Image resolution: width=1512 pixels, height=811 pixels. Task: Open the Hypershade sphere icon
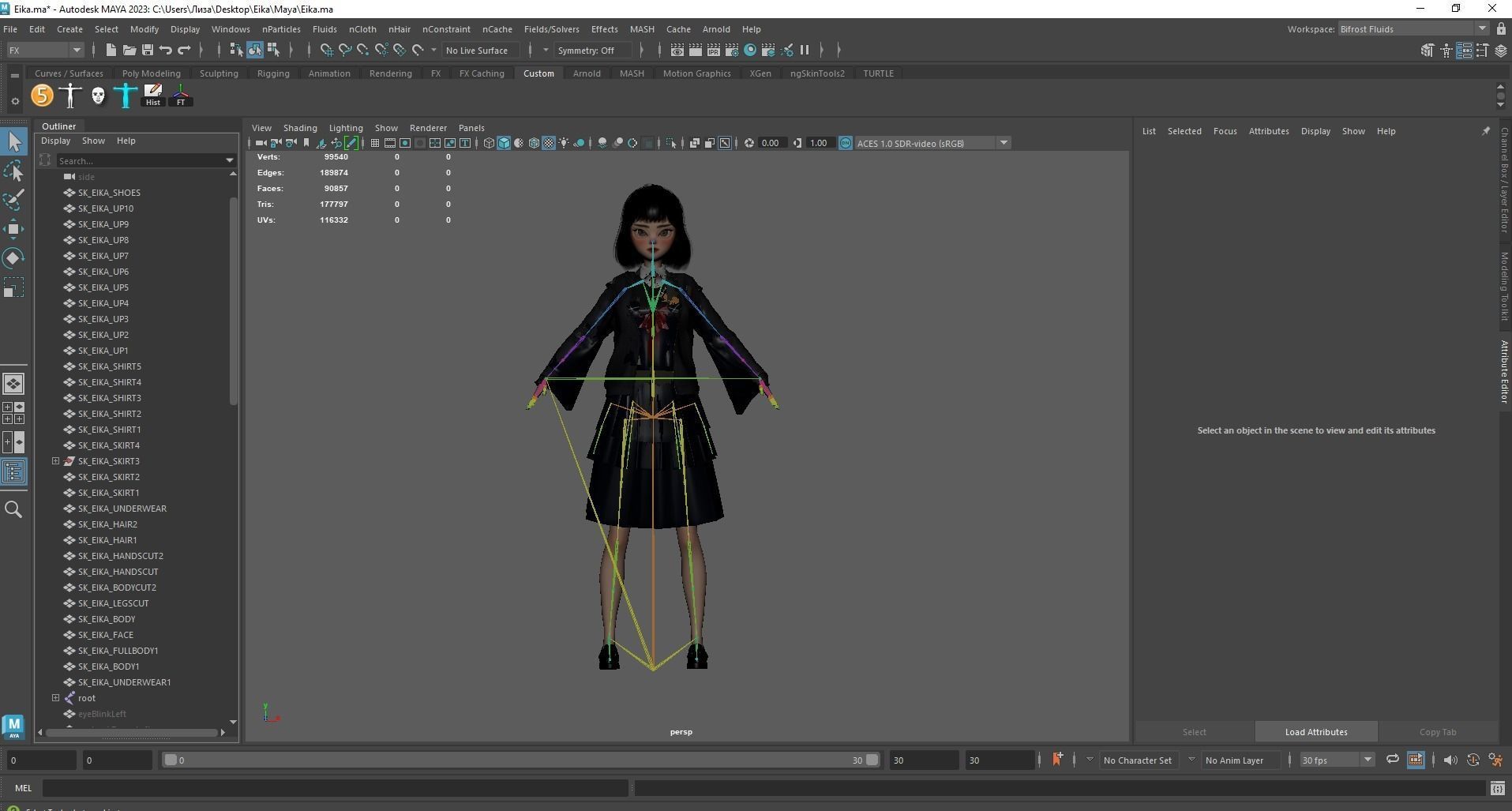coord(750,50)
